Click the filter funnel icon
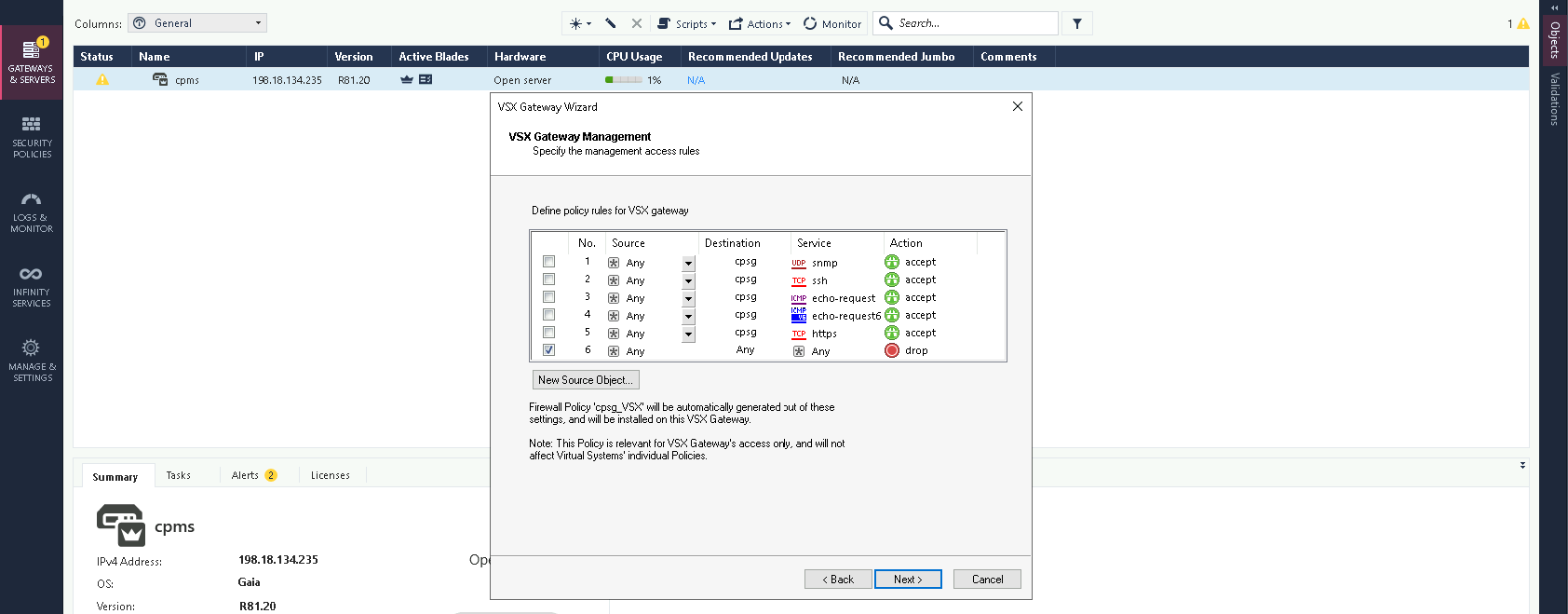 1077,23
